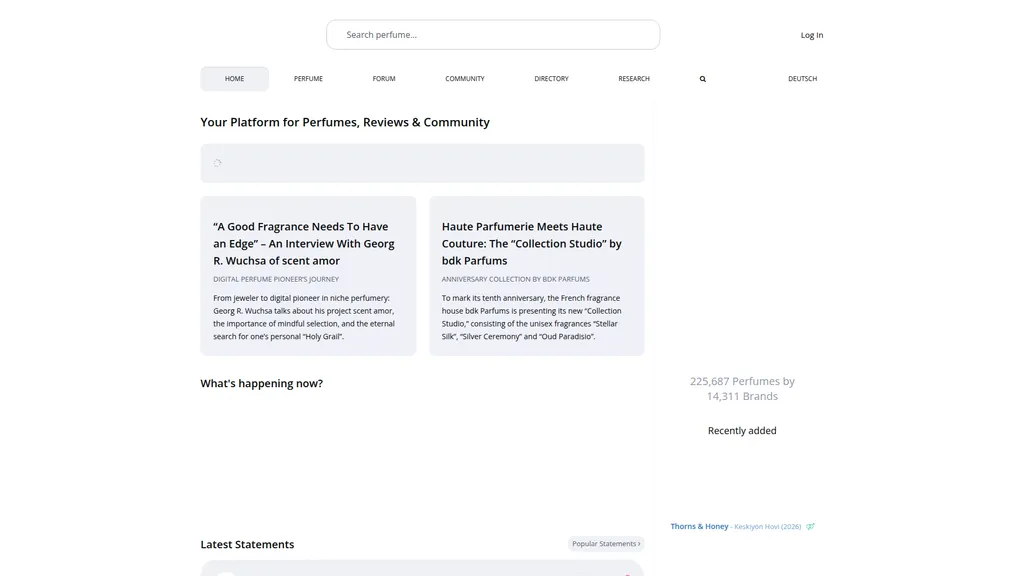Image resolution: width=1024 pixels, height=576 pixels.
Task: Click the 'Latest Statements' heading
Action: coord(247,545)
